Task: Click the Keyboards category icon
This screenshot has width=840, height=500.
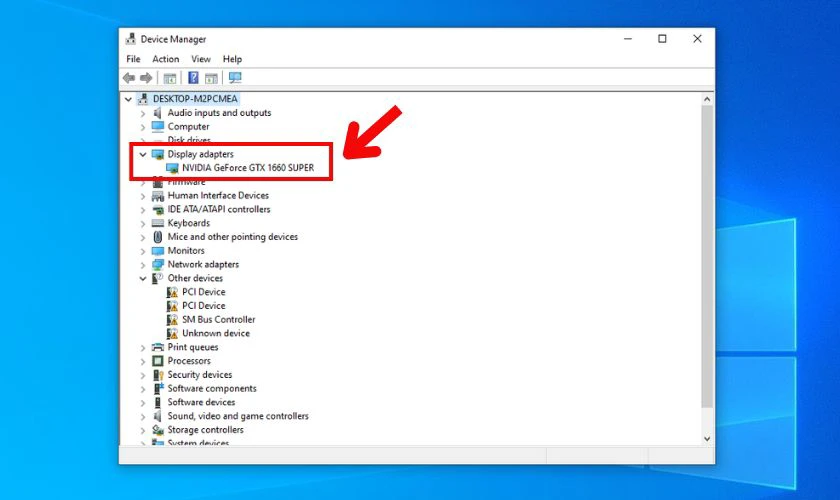Action: pyautogui.click(x=158, y=223)
